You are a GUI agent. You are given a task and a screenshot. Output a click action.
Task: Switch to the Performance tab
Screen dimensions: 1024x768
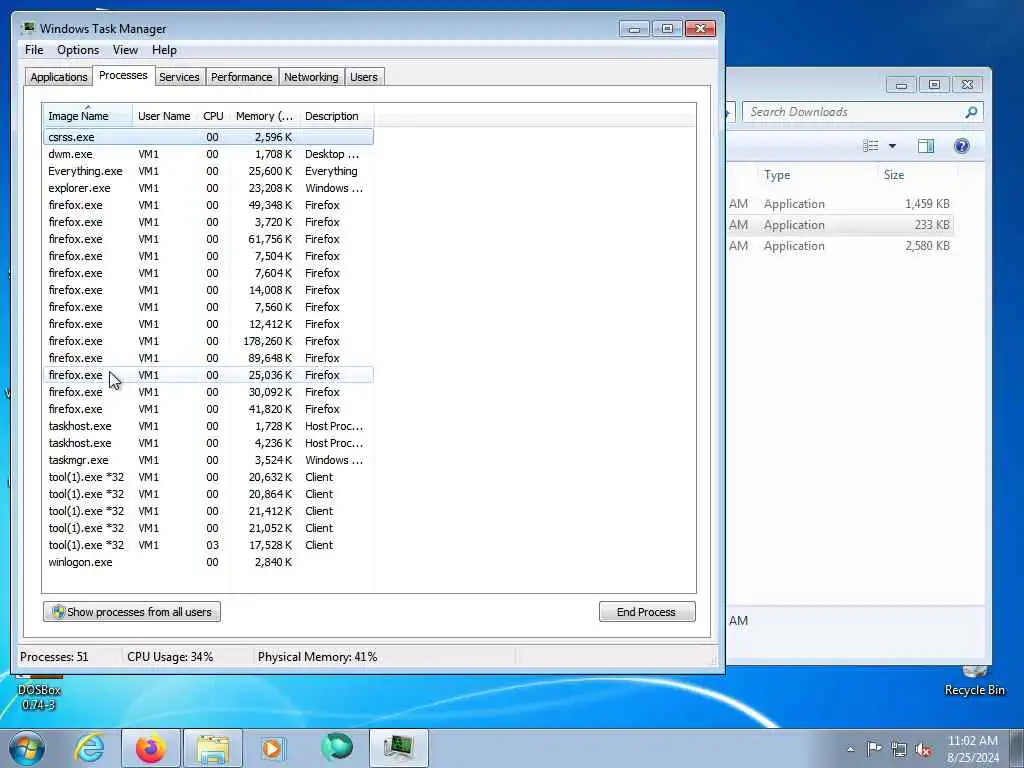(x=242, y=77)
